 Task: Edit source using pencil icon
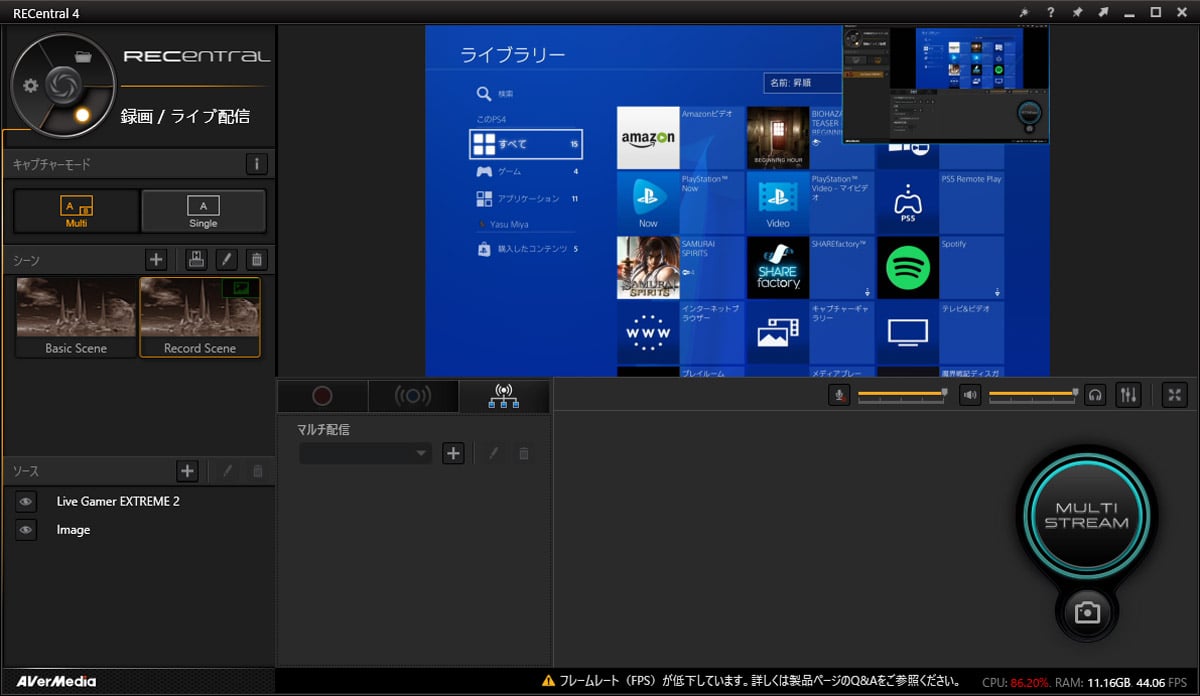227,471
